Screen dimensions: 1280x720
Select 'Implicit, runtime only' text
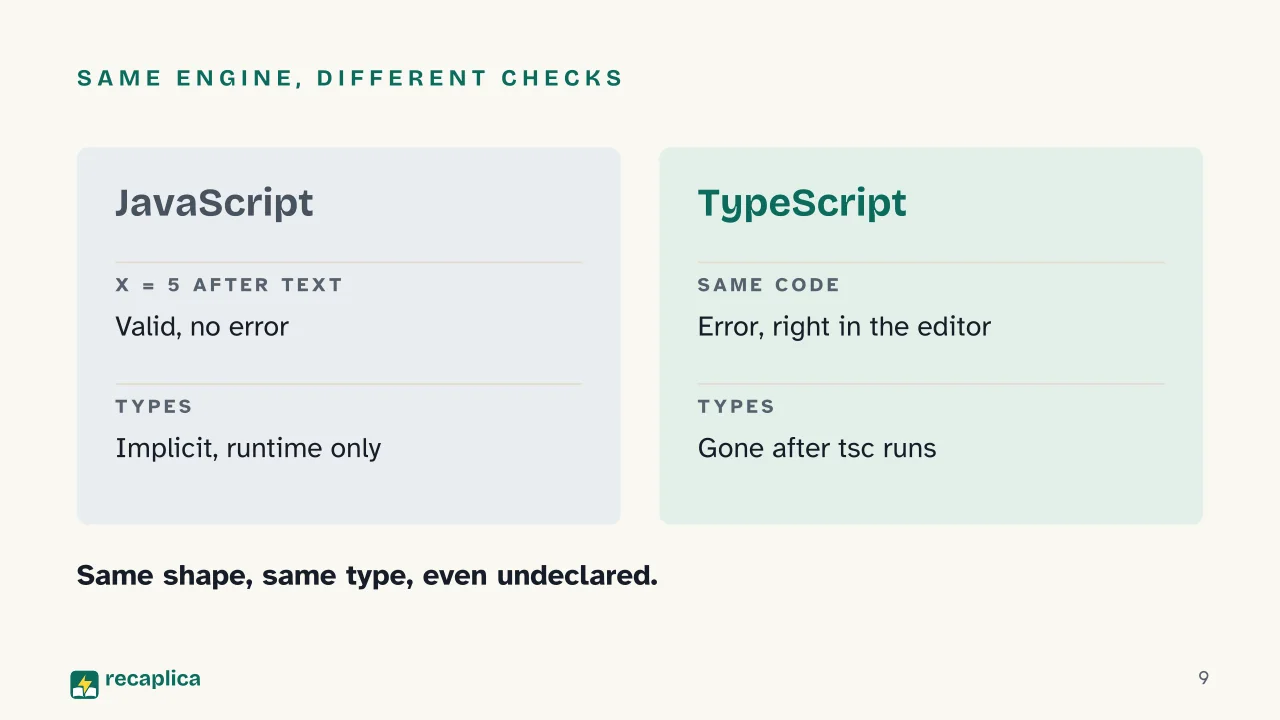click(x=248, y=448)
